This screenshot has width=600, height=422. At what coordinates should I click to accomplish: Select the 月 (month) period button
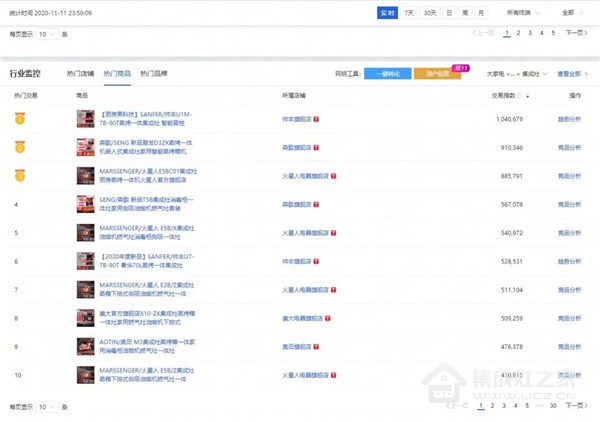click(481, 13)
